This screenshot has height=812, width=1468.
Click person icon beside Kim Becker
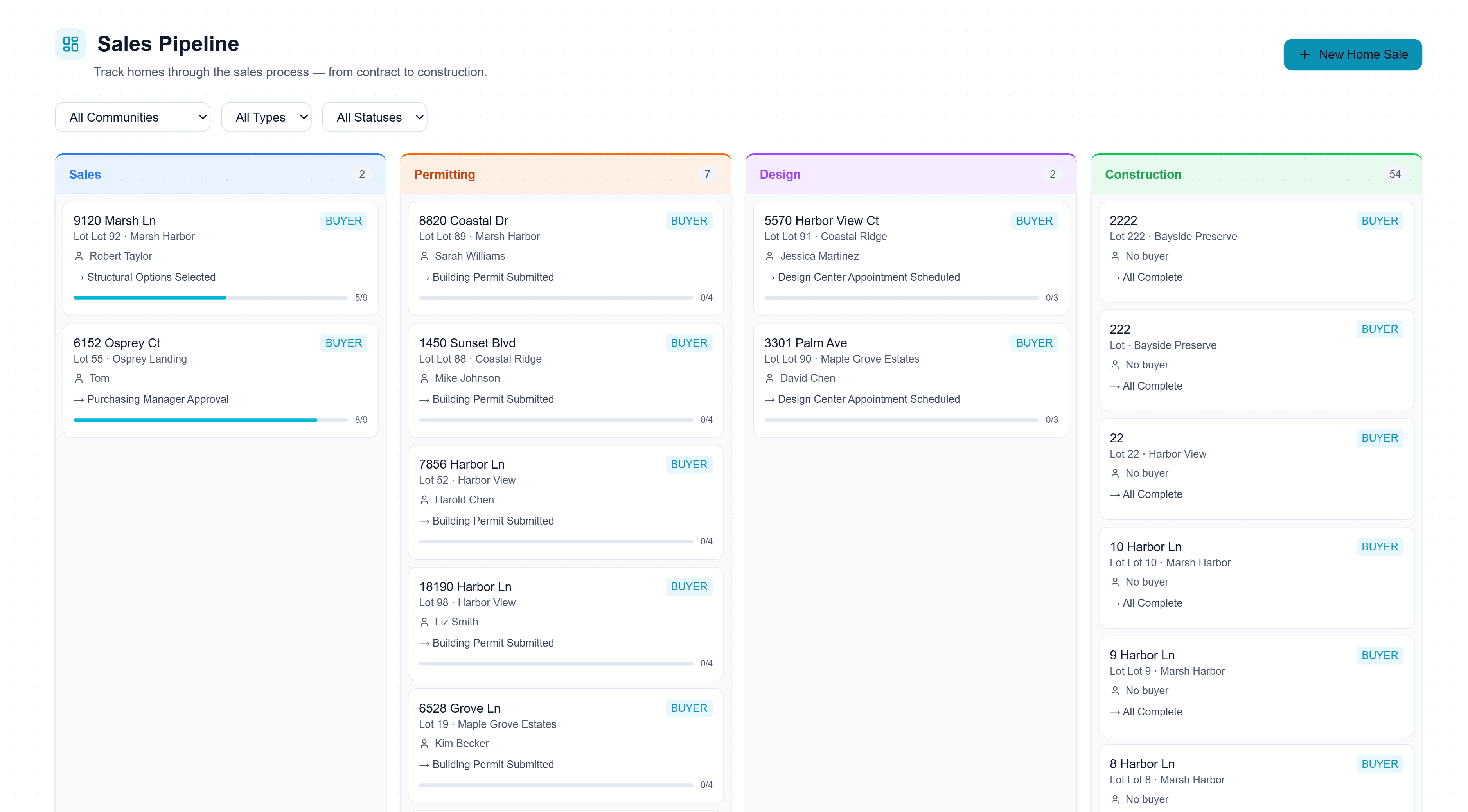pyautogui.click(x=424, y=744)
